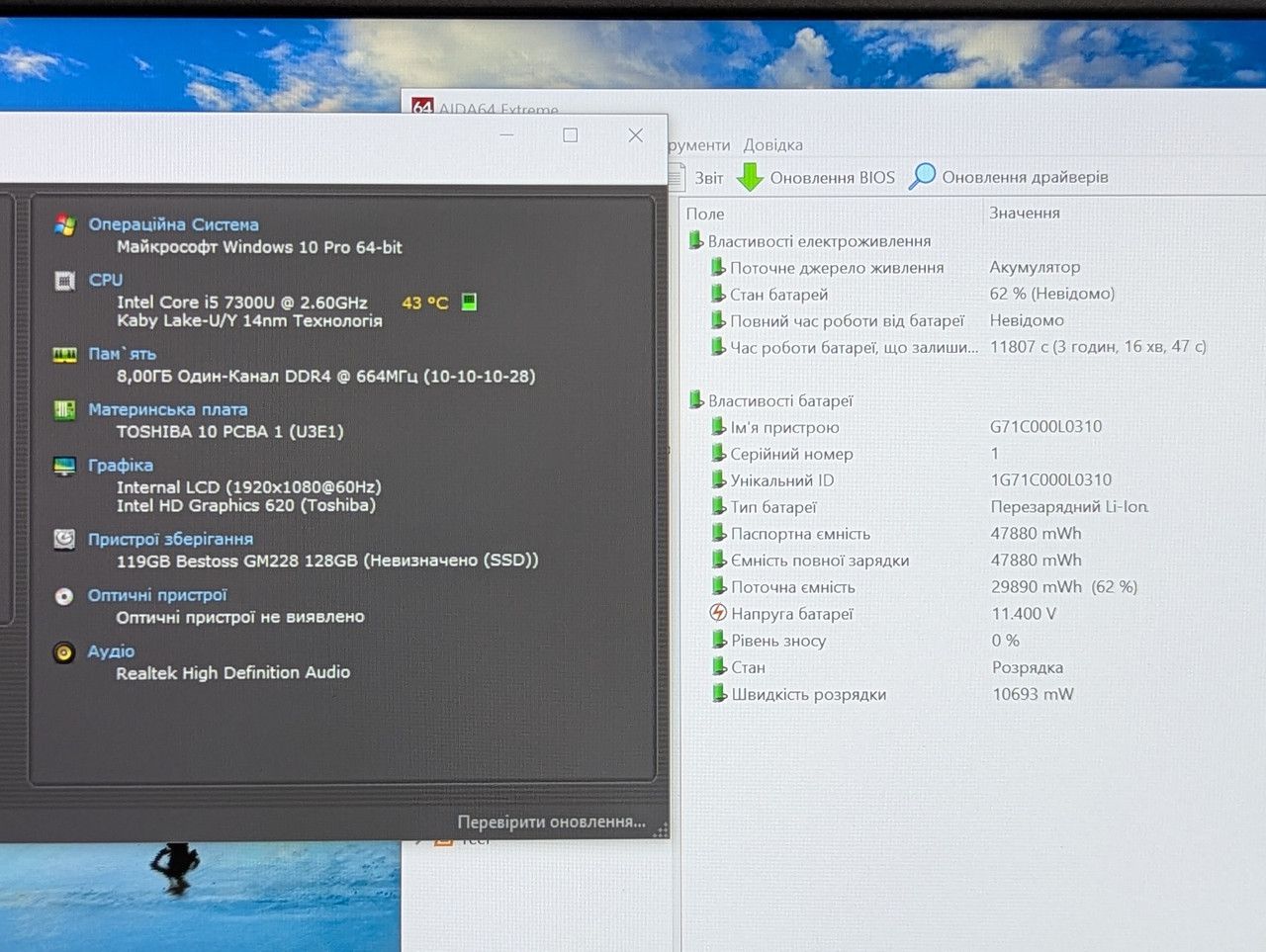
Task: Click the Перевірити оновлення link
Action: click(551, 822)
